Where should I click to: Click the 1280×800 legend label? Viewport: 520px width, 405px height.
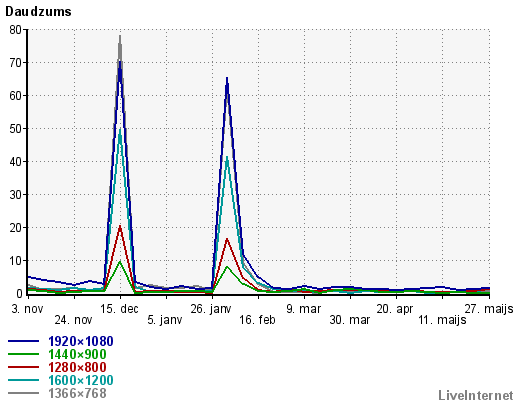click(x=77, y=367)
